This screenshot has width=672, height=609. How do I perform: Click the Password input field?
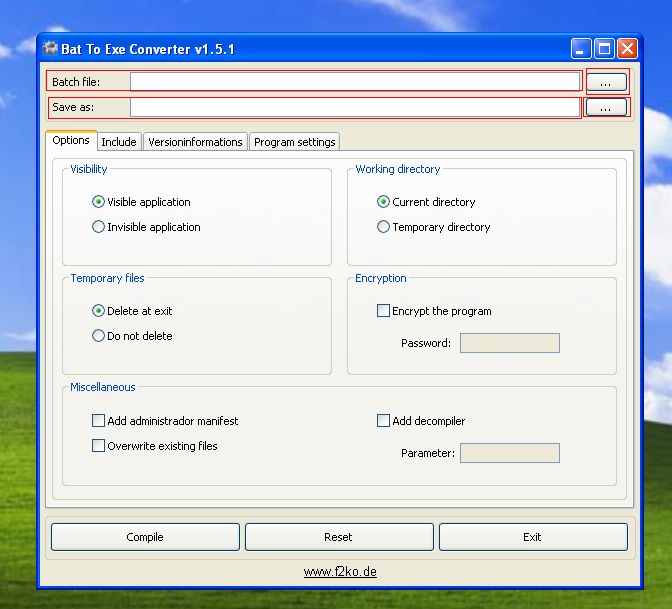tap(510, 343)
